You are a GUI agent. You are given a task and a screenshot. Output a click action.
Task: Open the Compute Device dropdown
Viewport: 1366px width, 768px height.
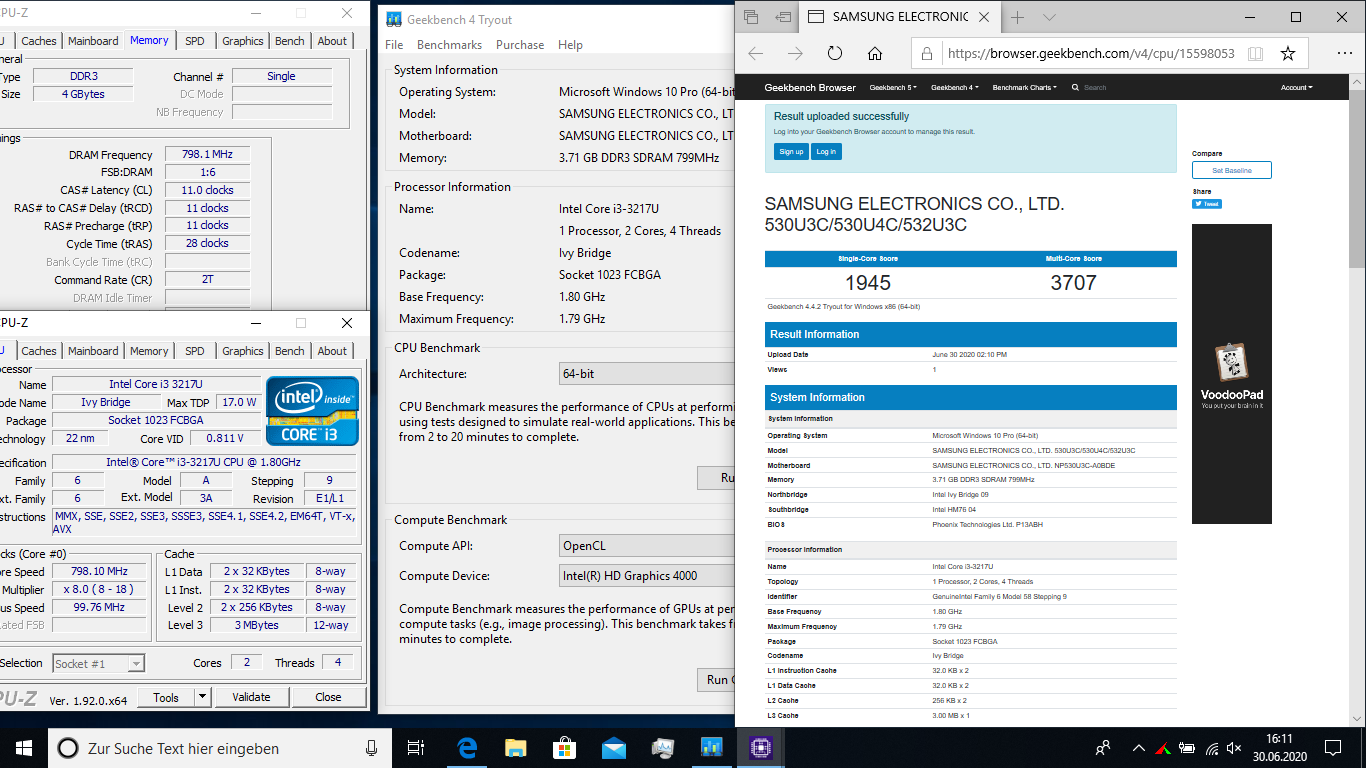coord(647,576)
